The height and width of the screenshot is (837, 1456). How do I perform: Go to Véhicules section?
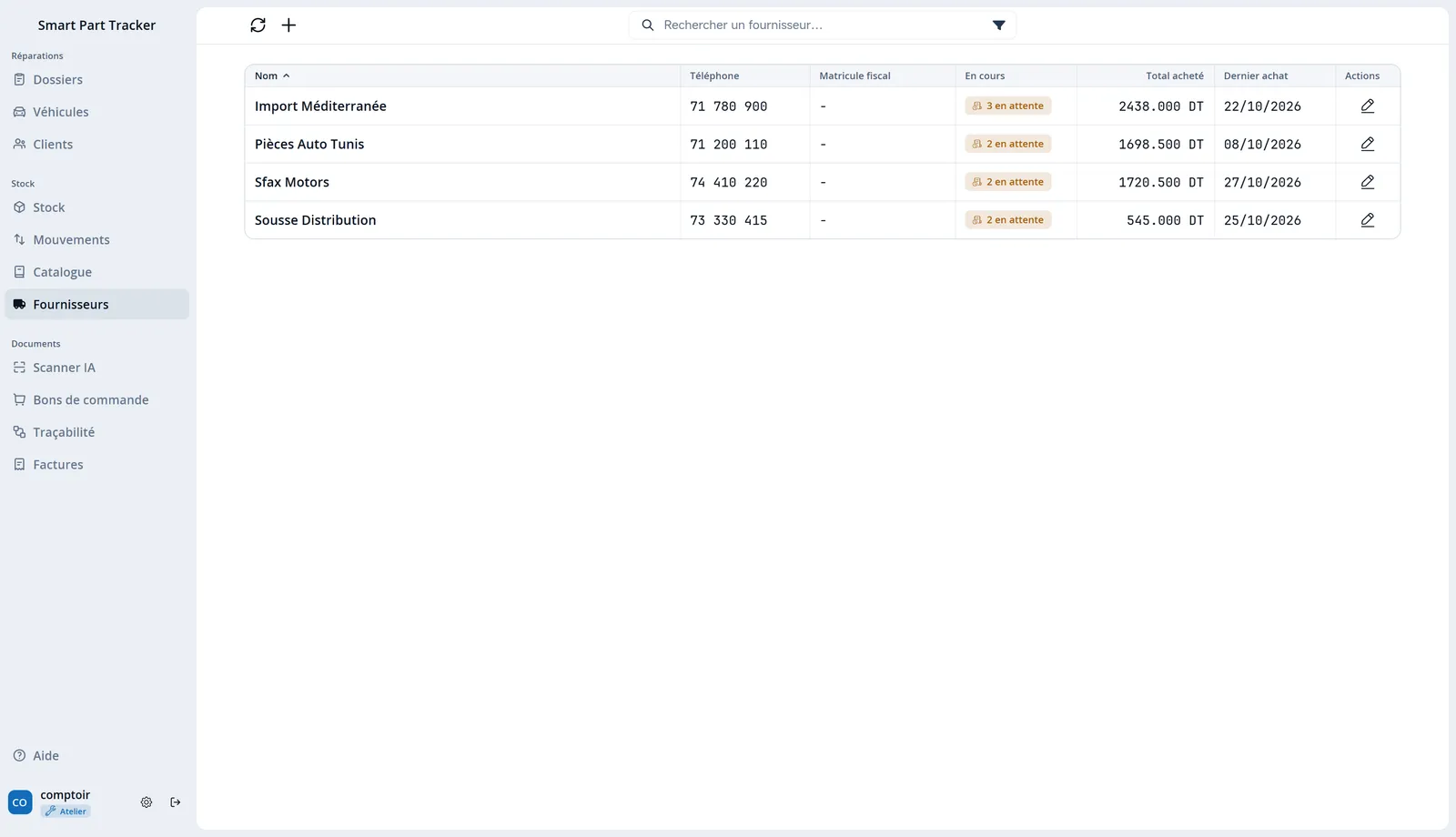point(97,112)
